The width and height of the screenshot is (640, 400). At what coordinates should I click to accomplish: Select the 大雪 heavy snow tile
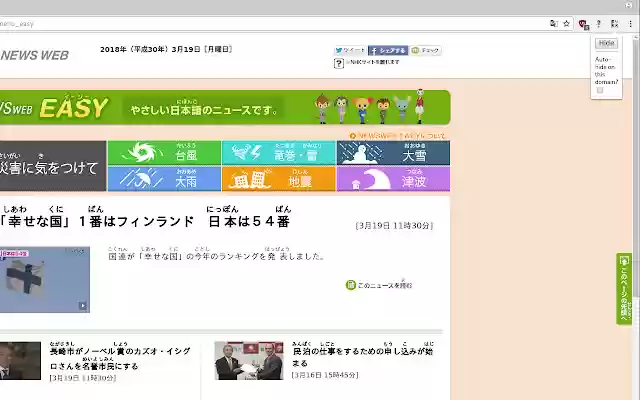point(393,153)
